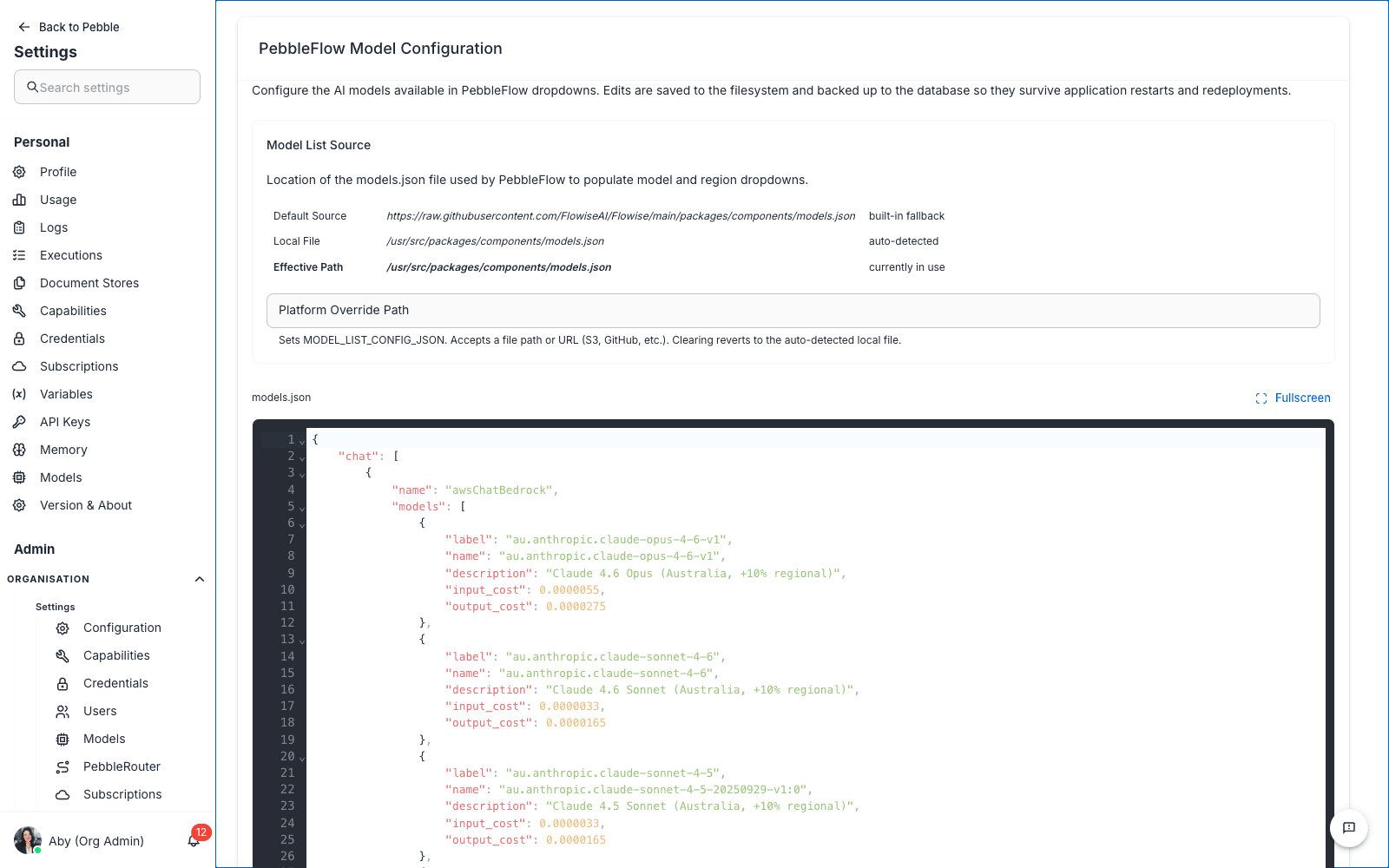Open the Personal Capabilities tools icon
Image resolution: width=1389 pixels, height=868 pixels.
19,311
